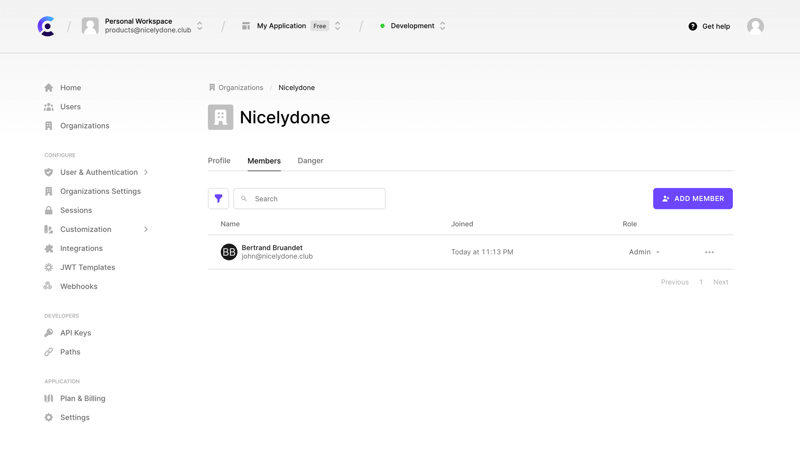The width and height of the screenshot is (800, 459).
Task: Open the Personal Workspace switcher chevrons
Action: tap(200, 26)
